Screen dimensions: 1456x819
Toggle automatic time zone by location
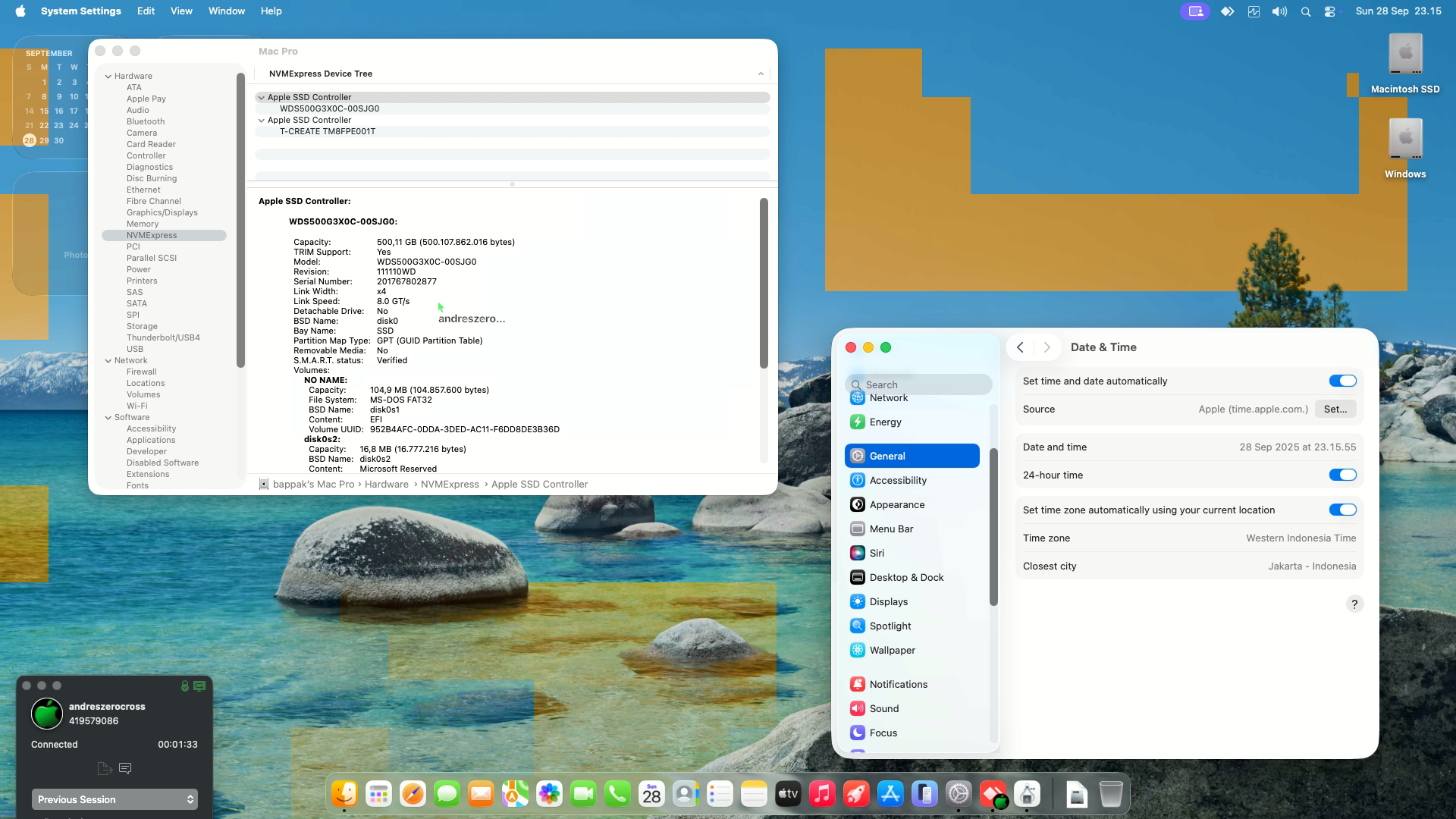(1342, 510)
